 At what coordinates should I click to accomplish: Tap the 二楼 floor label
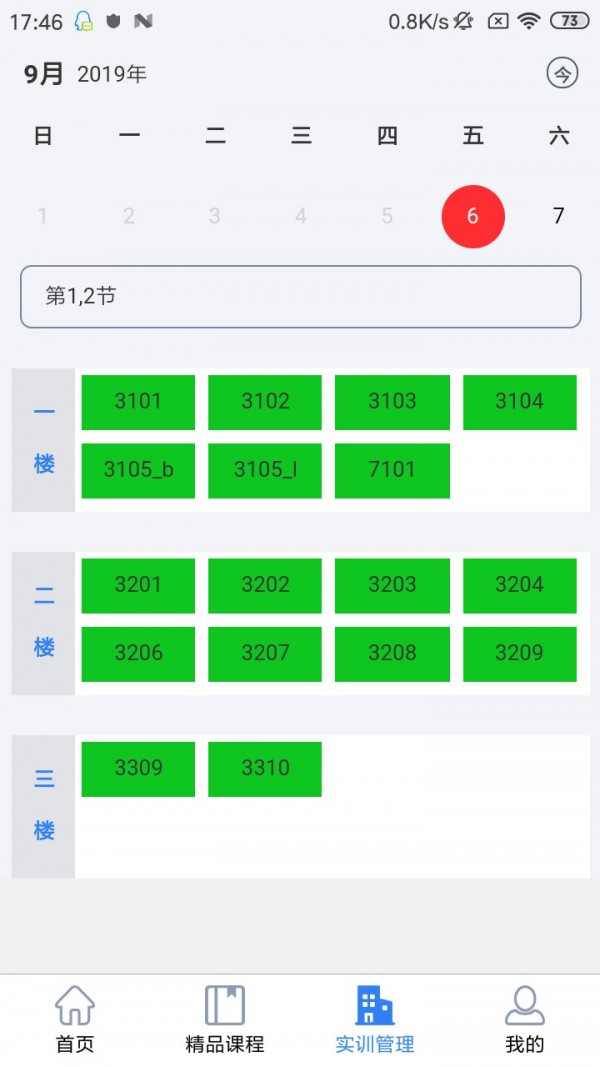point(44,623)
